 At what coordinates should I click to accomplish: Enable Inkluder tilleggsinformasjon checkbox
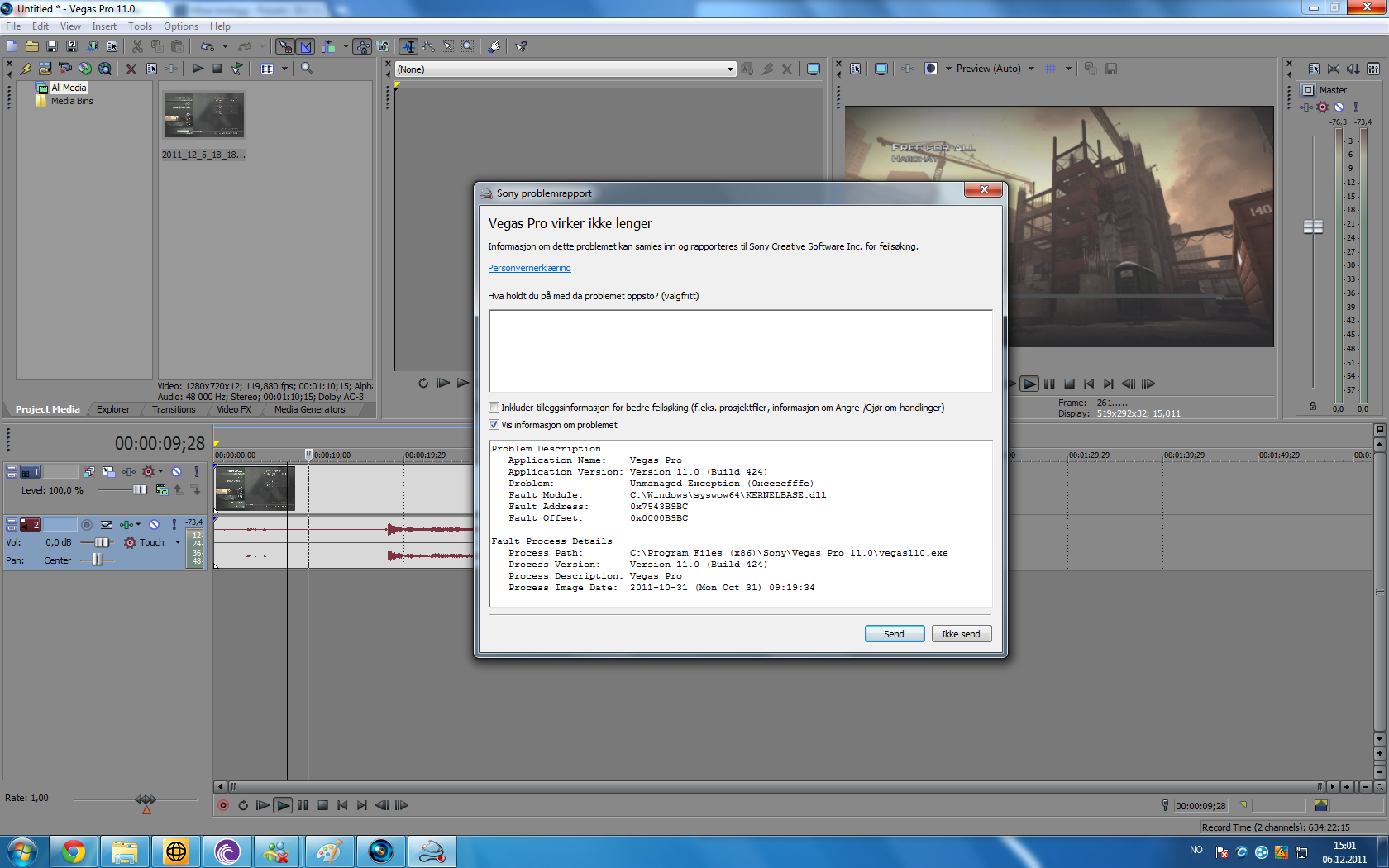(x=494, y=408)
